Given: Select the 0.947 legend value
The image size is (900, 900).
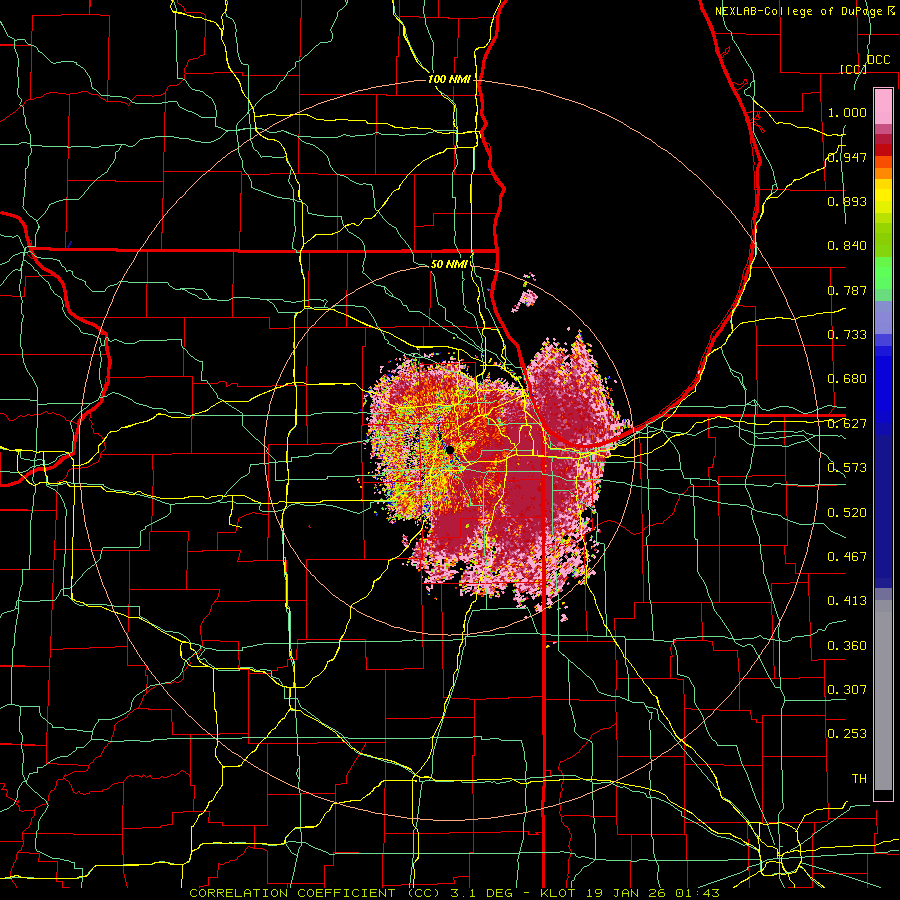Looking at the screenshot, I should tap(847, 157).
